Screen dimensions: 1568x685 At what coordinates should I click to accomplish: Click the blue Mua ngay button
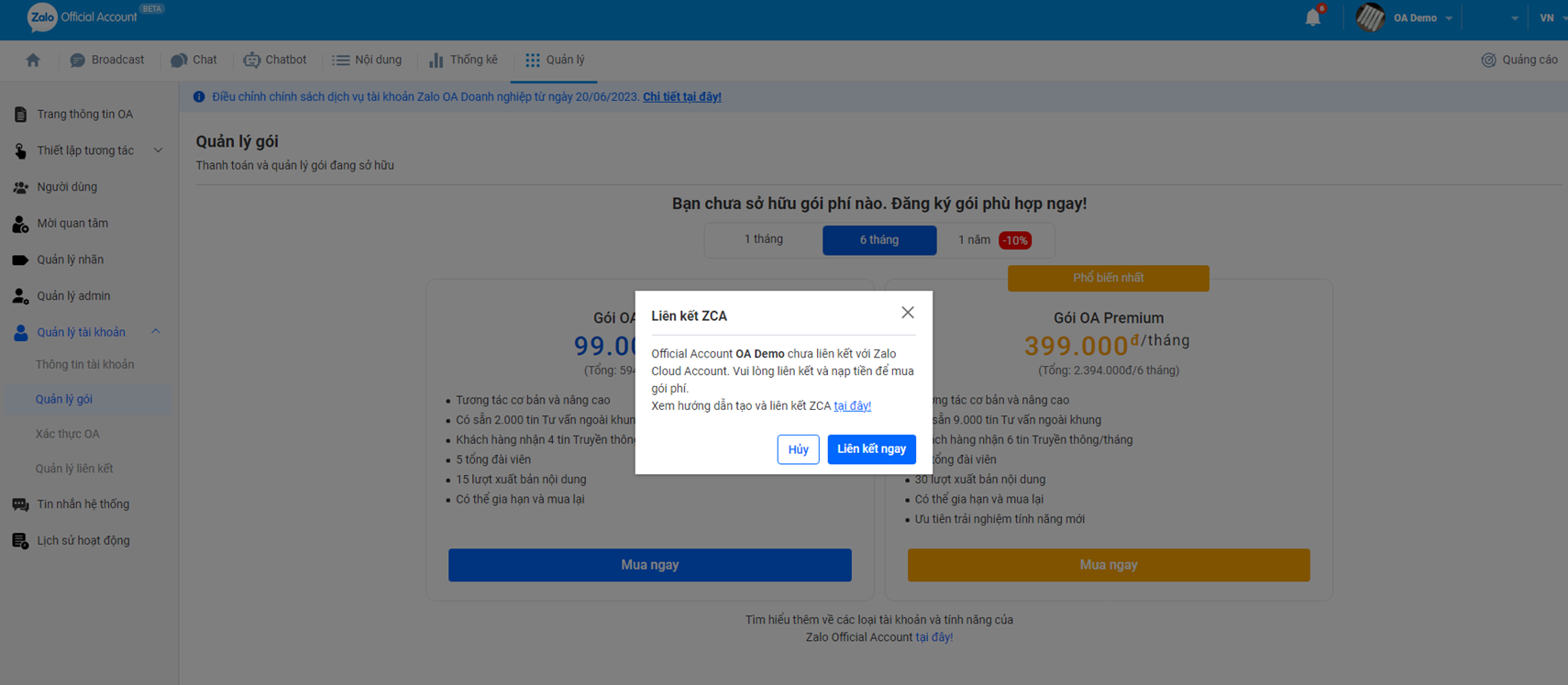[x=650, y=565]
